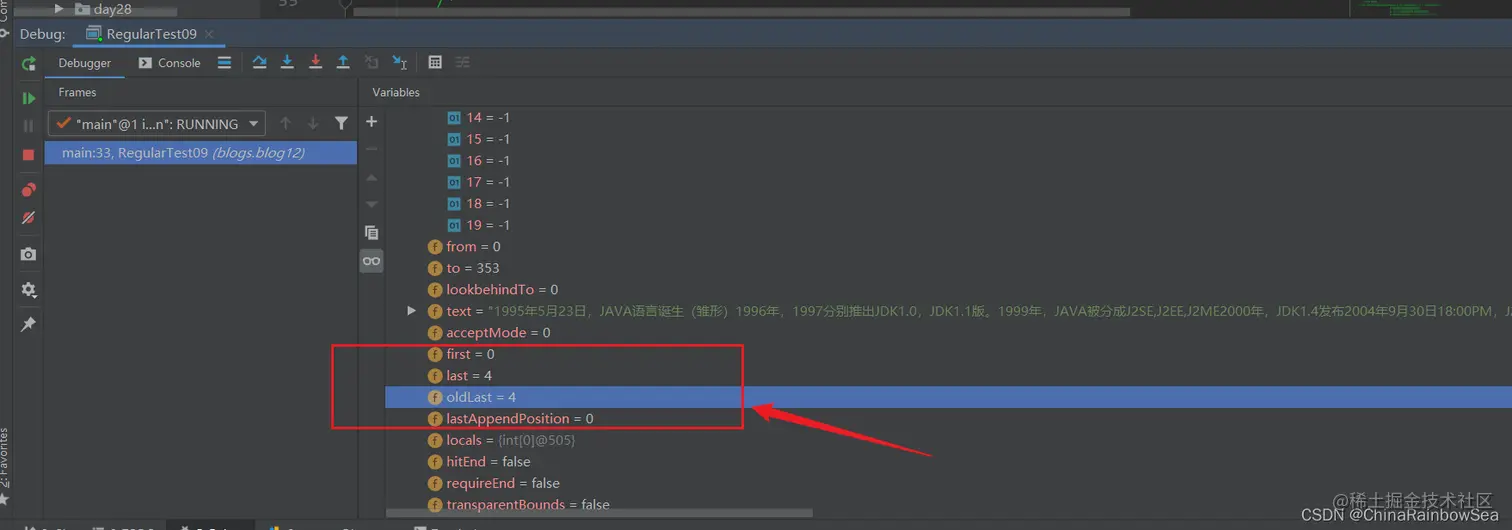Select previous frame with up arrow

click(x=285, y=123)
